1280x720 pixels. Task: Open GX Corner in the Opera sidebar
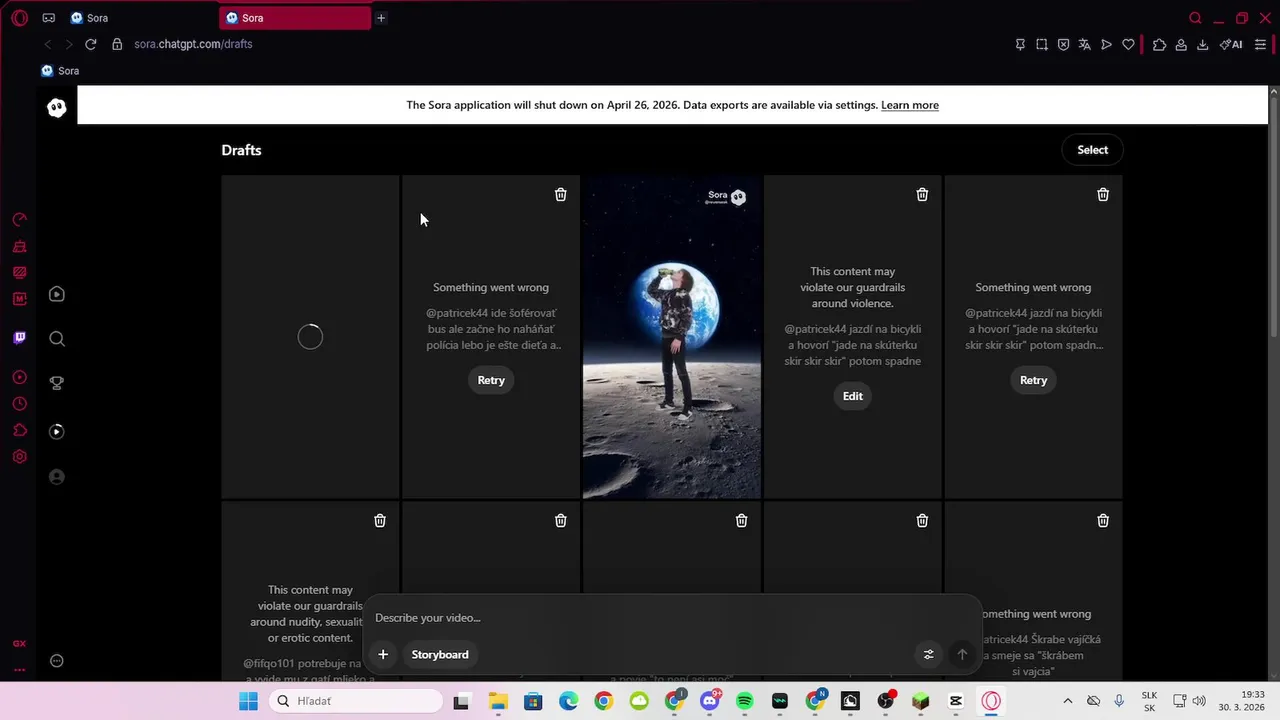pyautogui.click(x=19, y=644)
